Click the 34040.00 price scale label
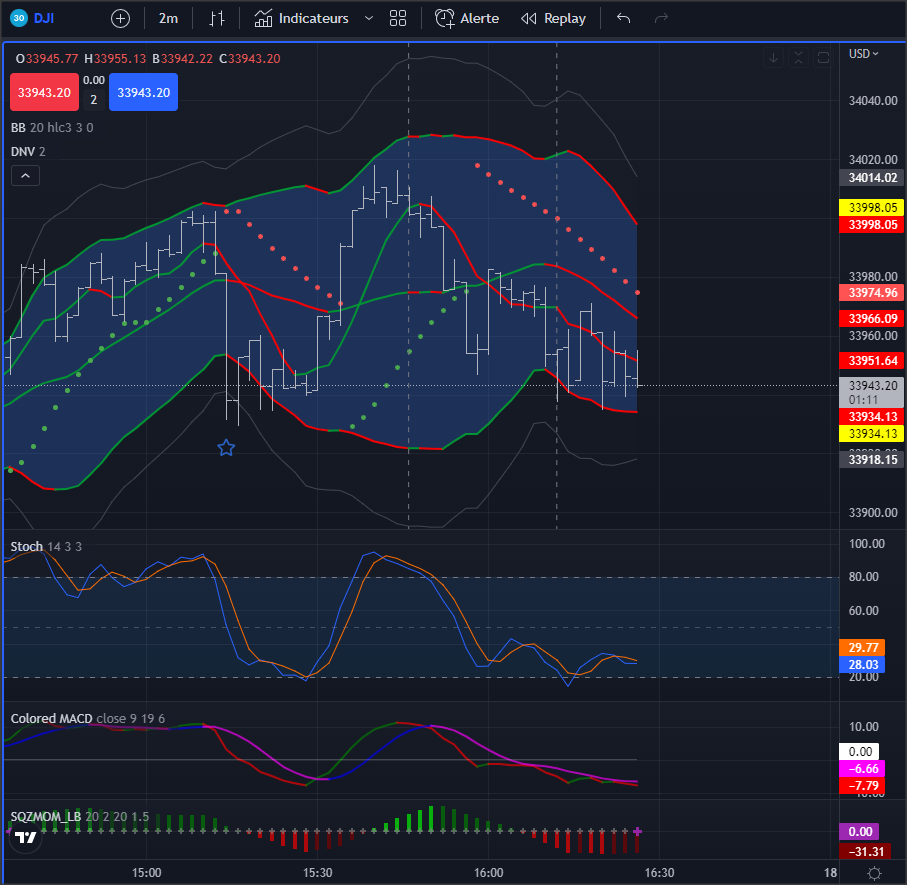This screenshot has height=885, width=907. click(x=873, y=101)
